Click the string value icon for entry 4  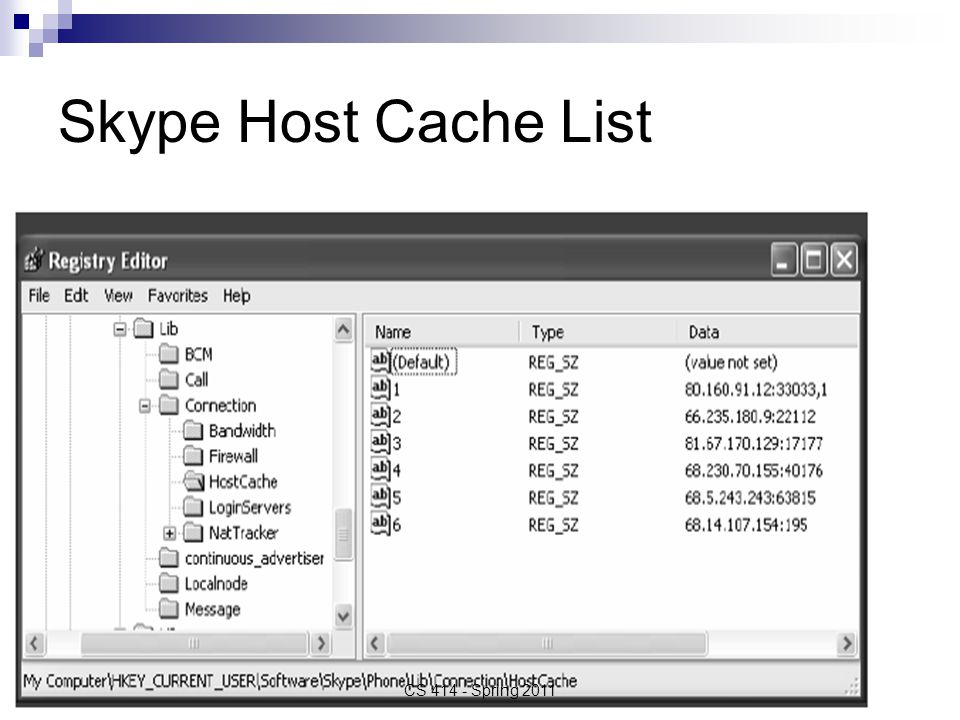click(x=380, y=470)
